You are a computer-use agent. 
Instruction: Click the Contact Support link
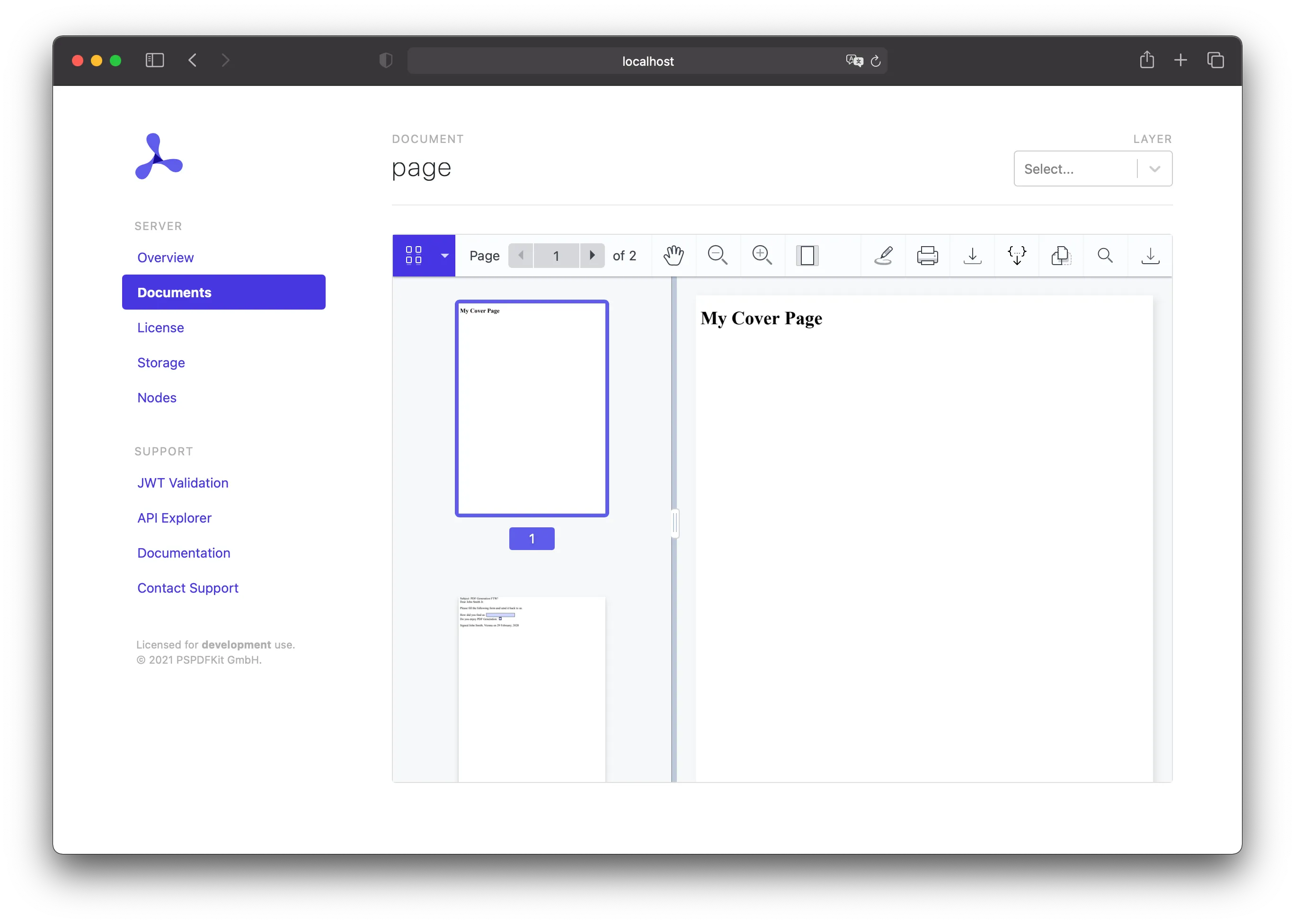[x=188, y=588]
